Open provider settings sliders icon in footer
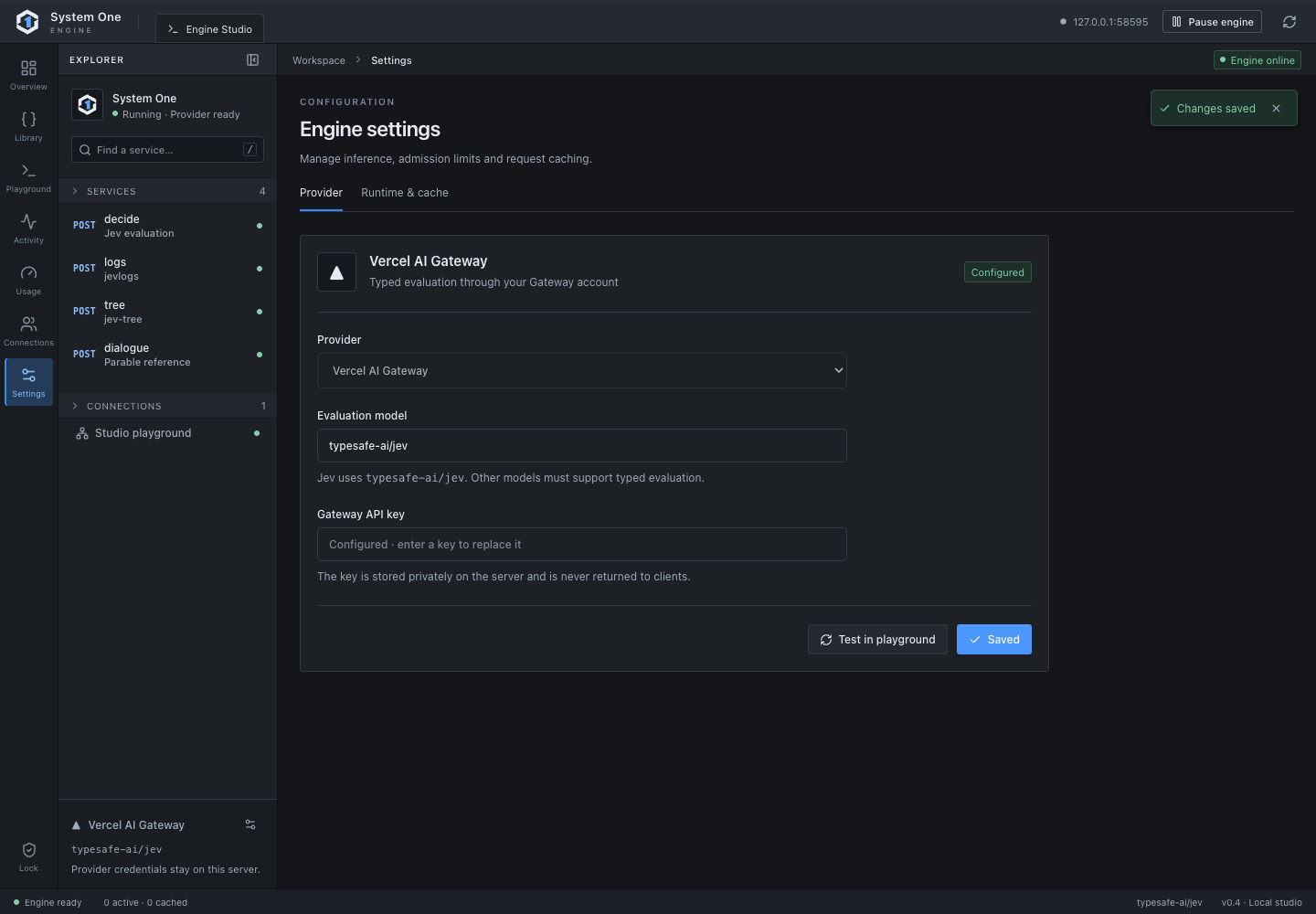This screenshot has height=914, width=1316. click(250, 824)
